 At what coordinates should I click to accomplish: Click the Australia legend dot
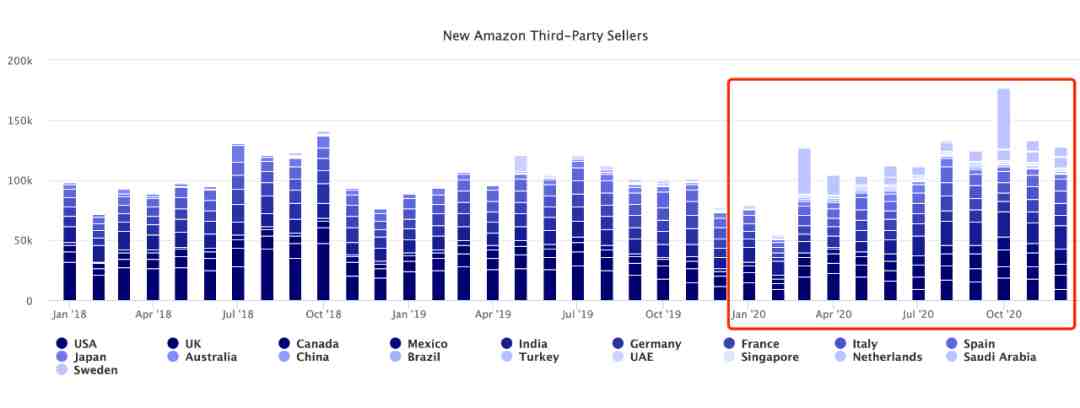pyautogui.click(x=173, y=357)
